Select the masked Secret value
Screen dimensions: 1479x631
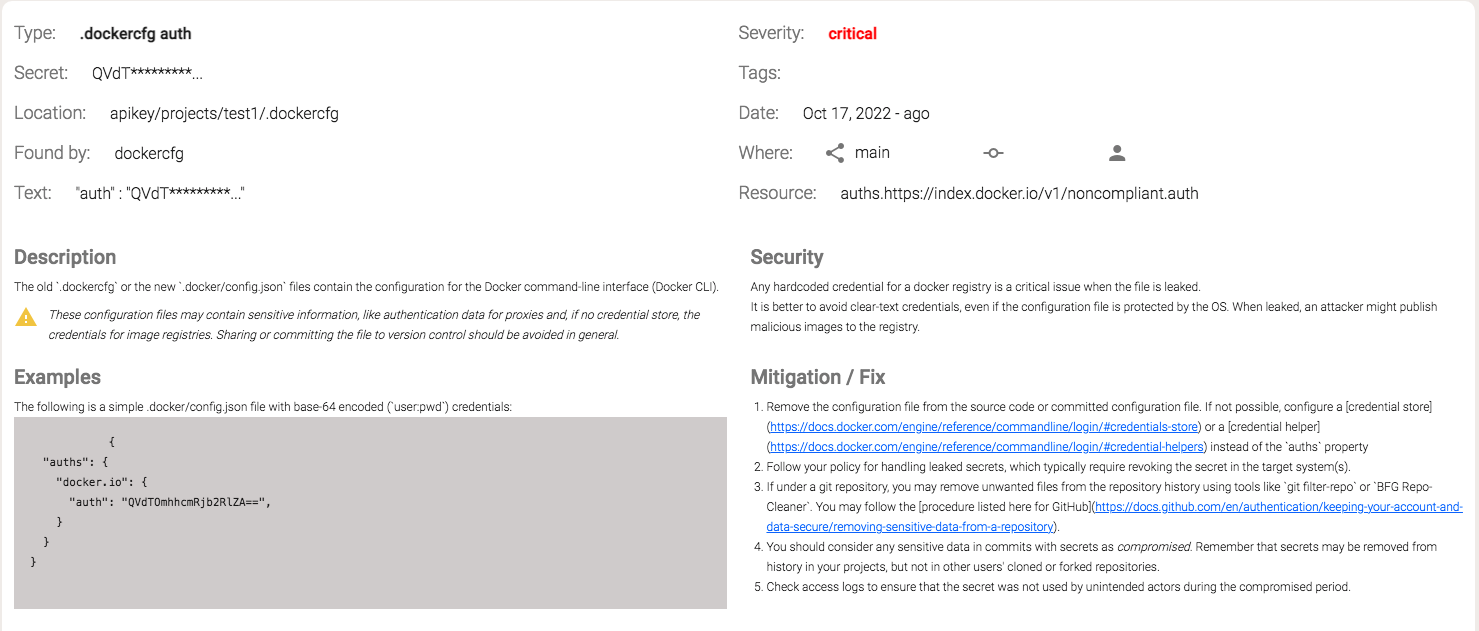click(147, 73)
